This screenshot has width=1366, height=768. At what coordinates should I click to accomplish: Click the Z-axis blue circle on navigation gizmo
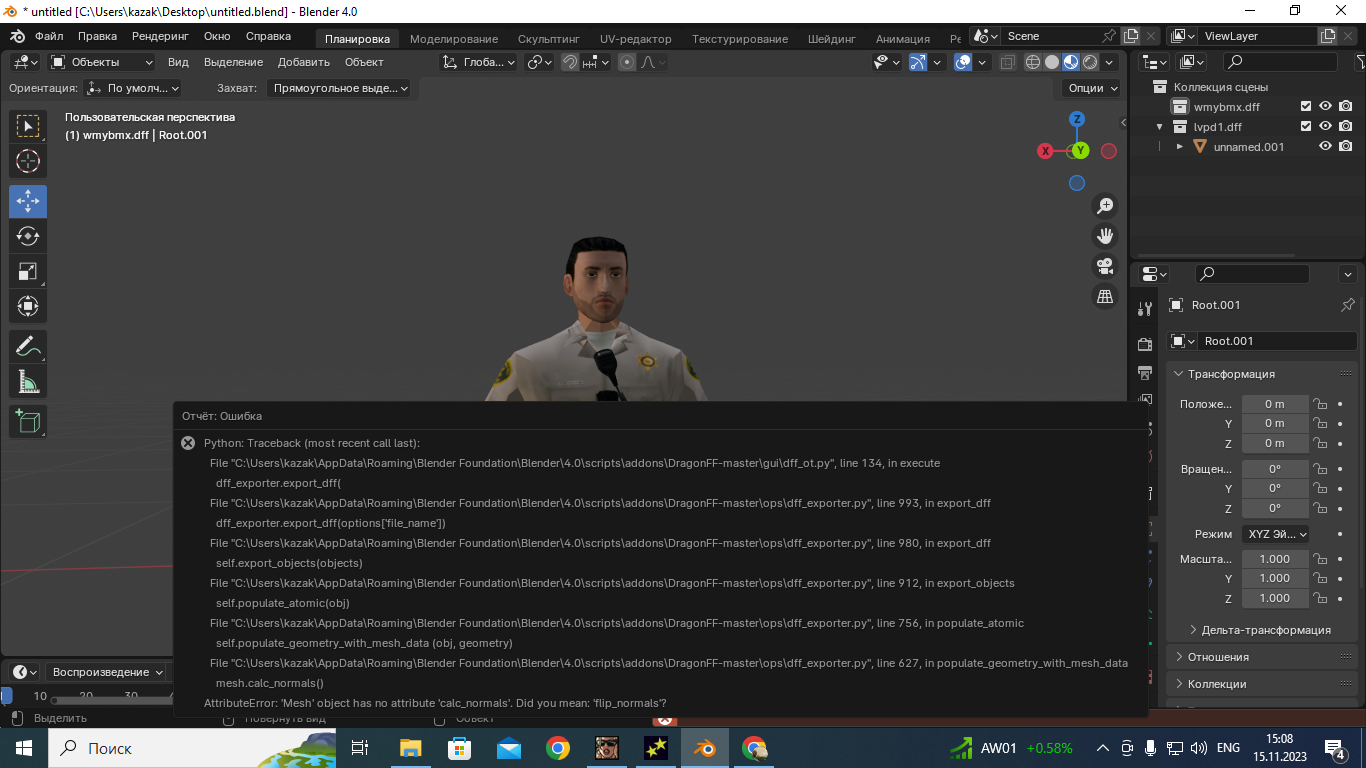click(x=1077, y=119)
